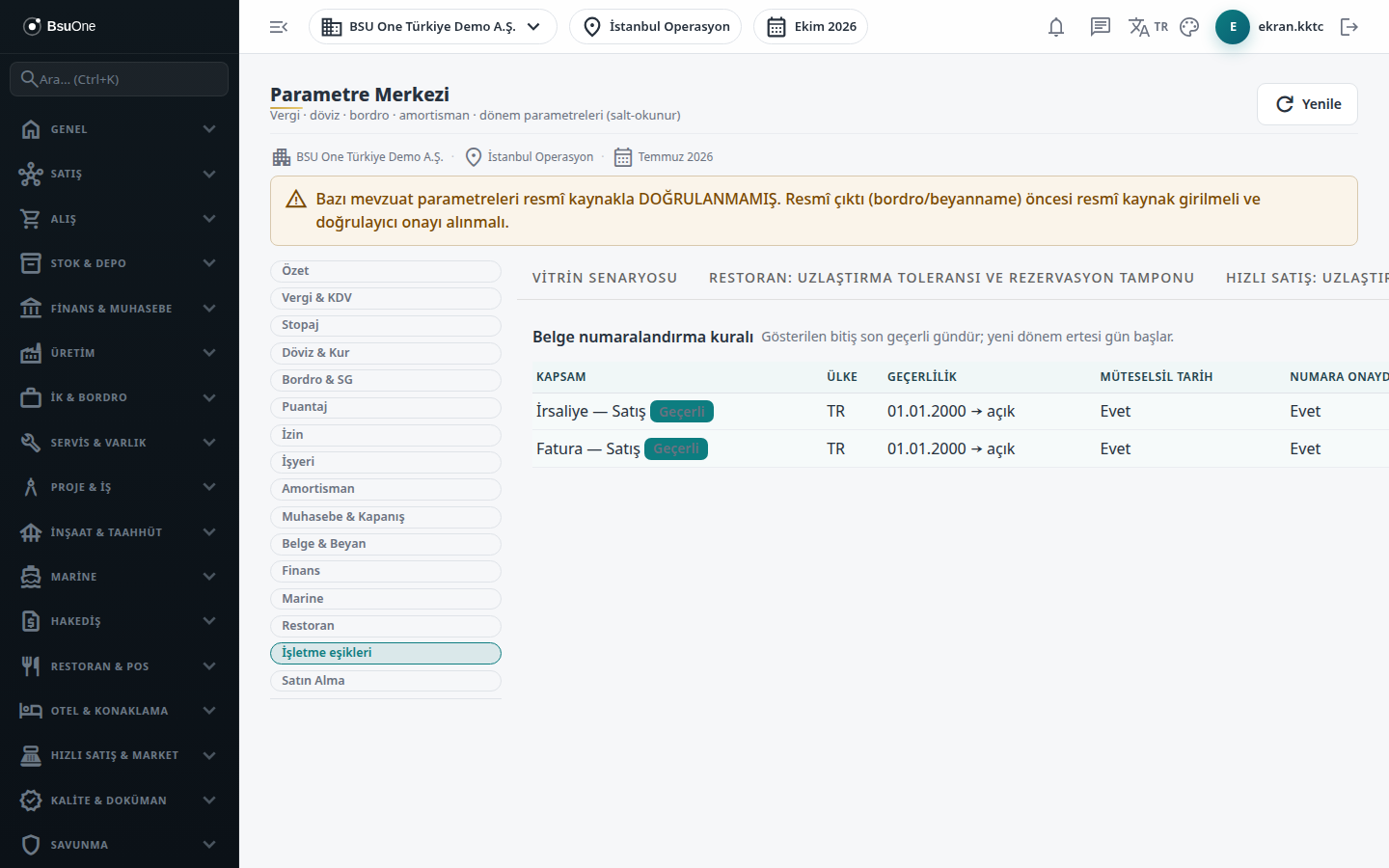
Task: Open İK & Bordro briefcase icon
Action: point(31,397)
